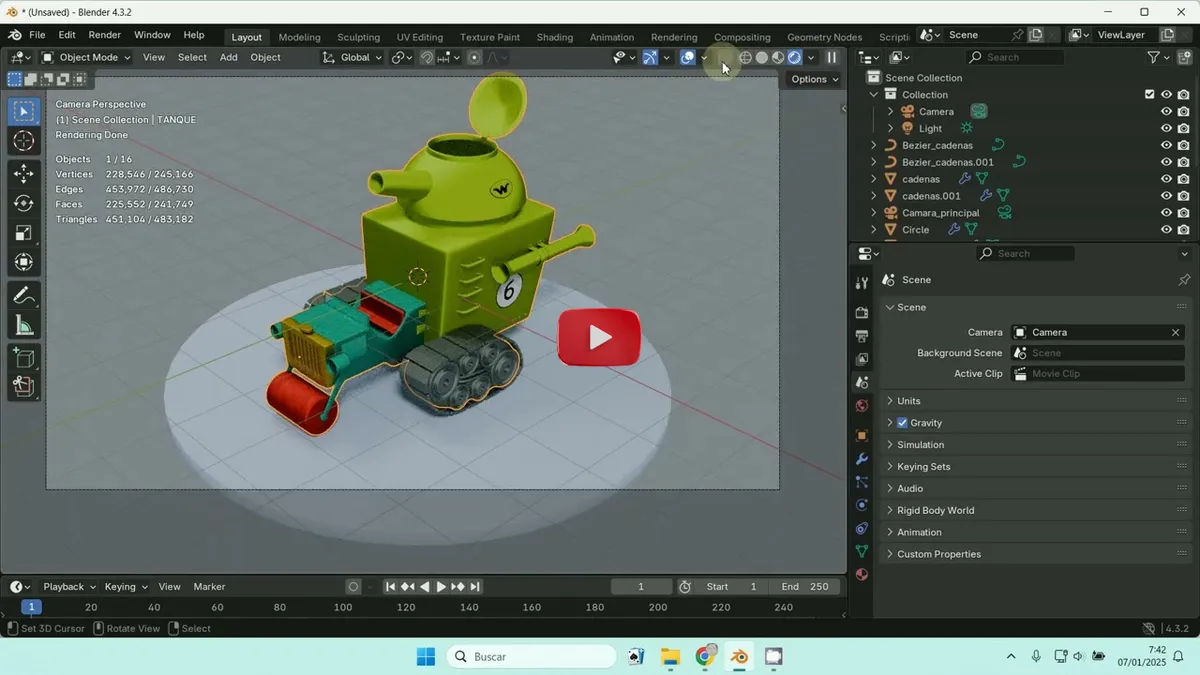Toggle the viewport overlays button
This screenshot has height=675, width=1200.
688,58
